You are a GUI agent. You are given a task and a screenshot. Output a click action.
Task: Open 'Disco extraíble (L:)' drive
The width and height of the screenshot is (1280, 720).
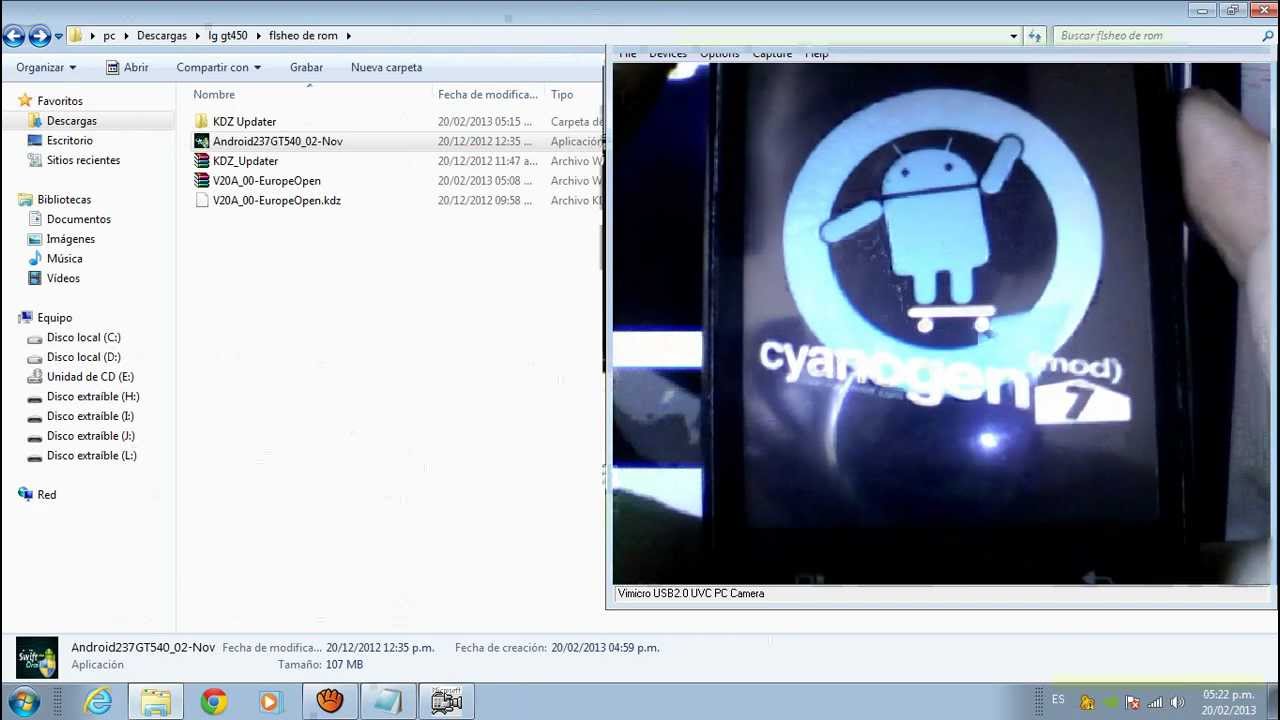91,455
